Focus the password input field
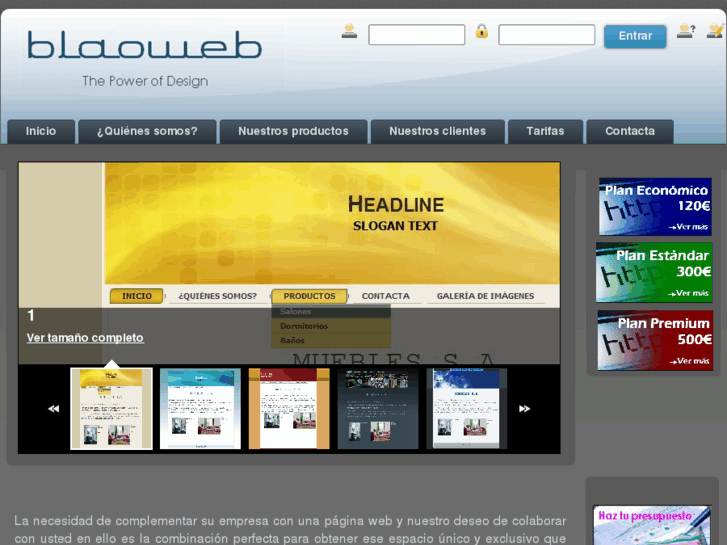This screenshot has width=727, height=545. coord(547,35)
